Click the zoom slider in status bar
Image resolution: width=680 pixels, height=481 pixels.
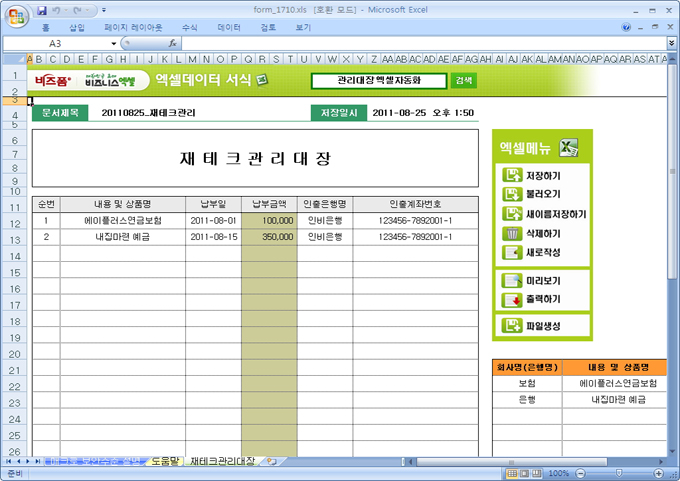[x=622, y=473]
